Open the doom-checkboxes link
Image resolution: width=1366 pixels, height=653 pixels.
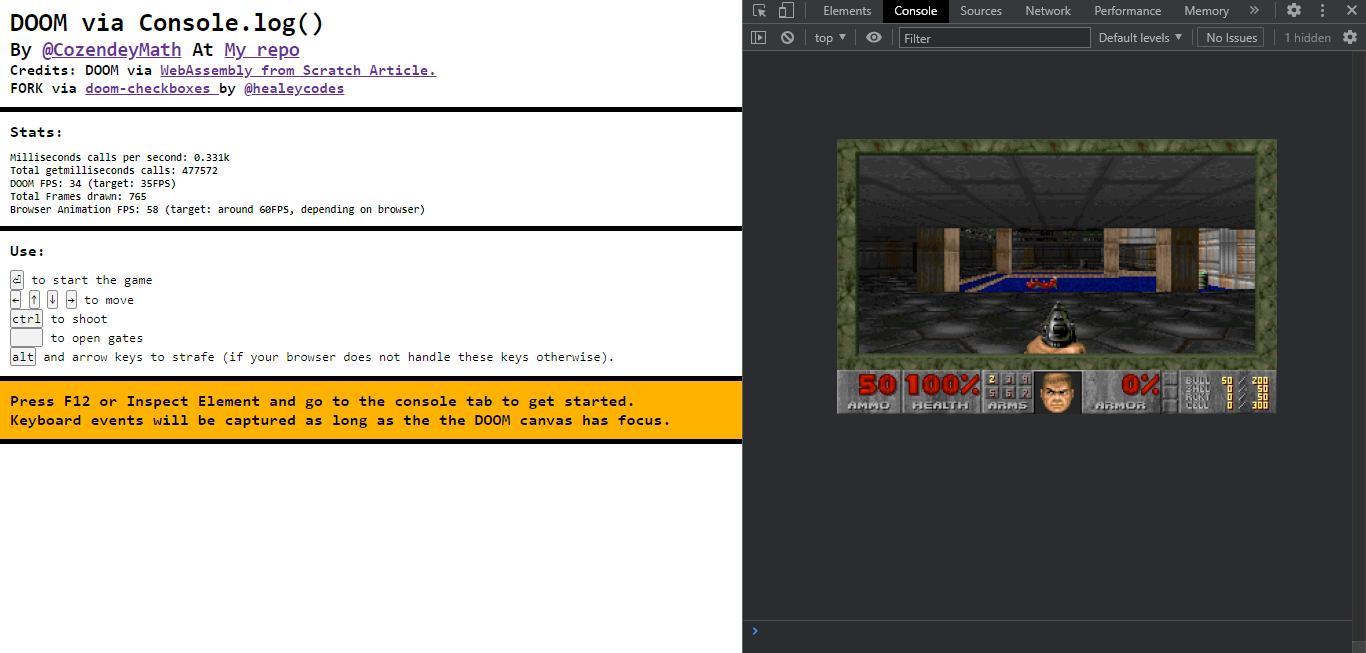[152, 88]
